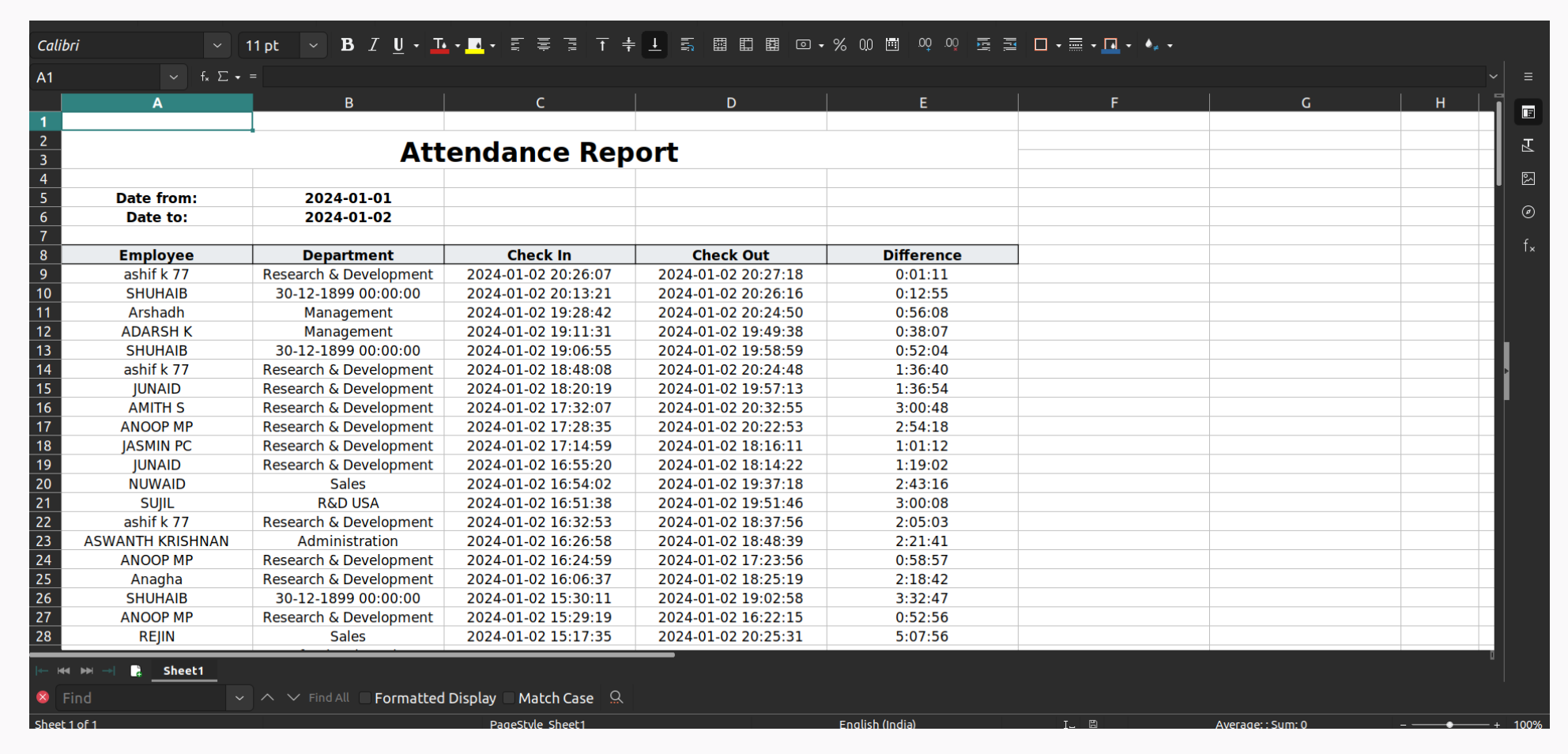Format cells as date
The width and height of the screenshot is (1568, 754).
click(892, 45)
